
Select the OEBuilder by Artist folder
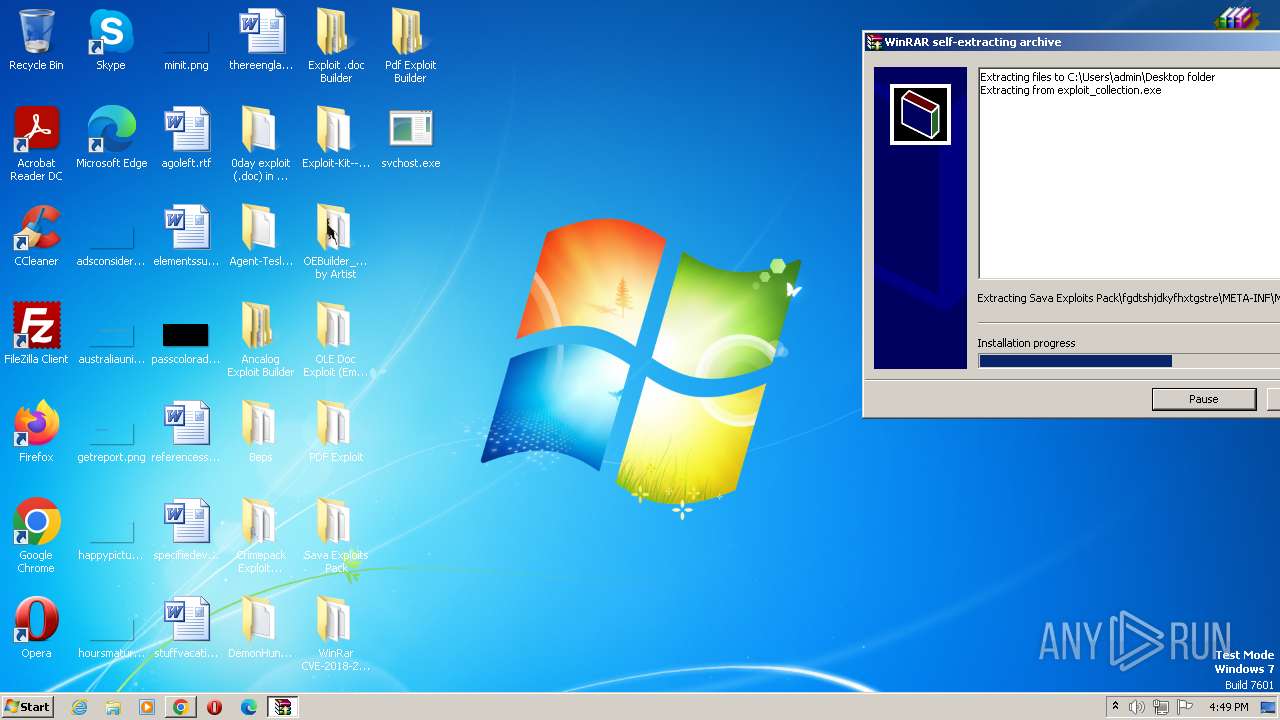335,241
